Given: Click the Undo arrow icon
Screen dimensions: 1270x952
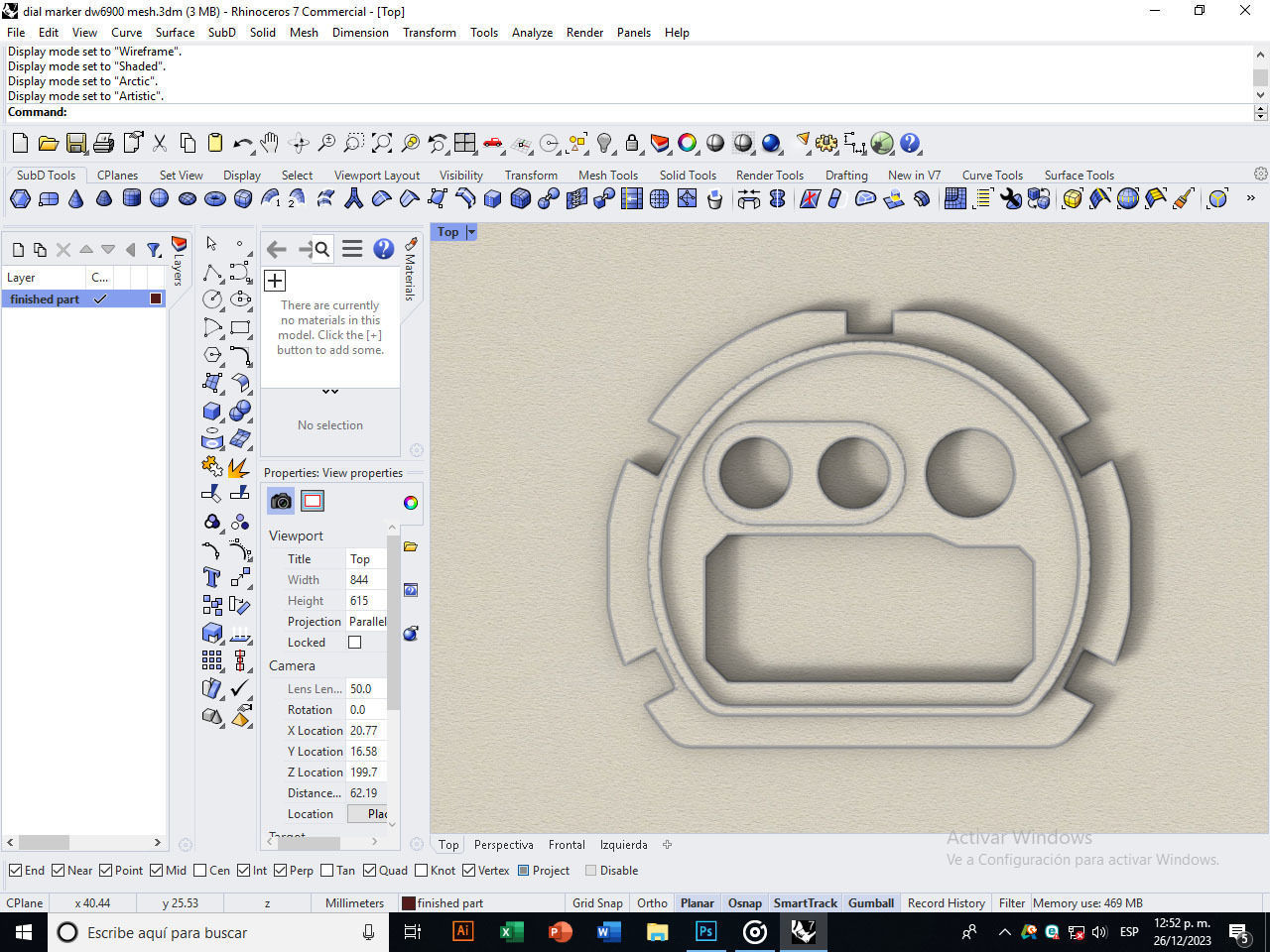Looking at the screenshot, I should 242,144.
